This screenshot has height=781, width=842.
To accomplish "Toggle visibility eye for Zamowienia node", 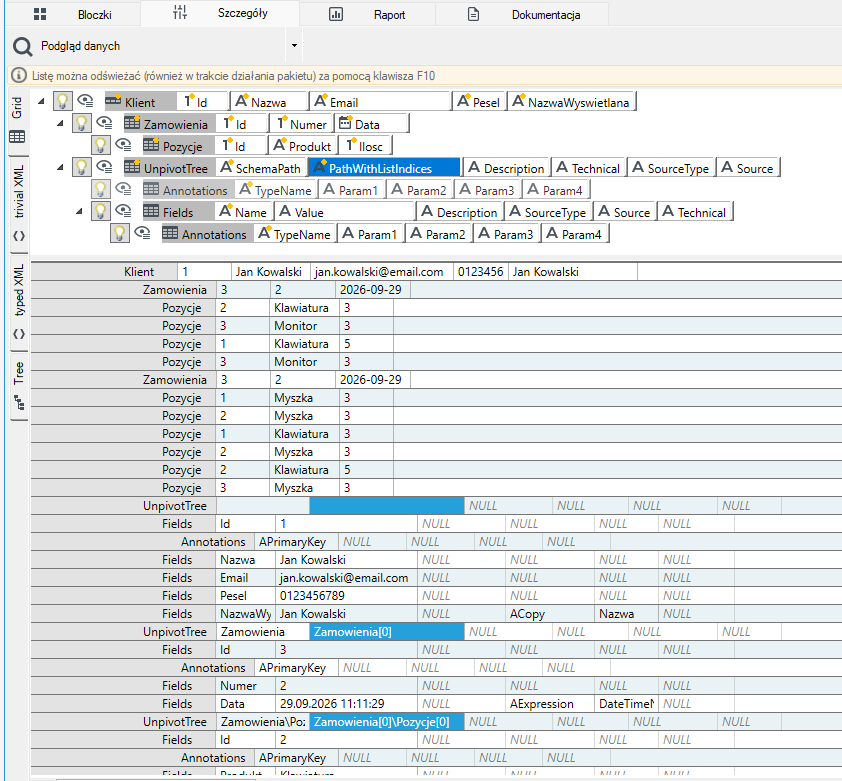I will click(x=104, y=123).
